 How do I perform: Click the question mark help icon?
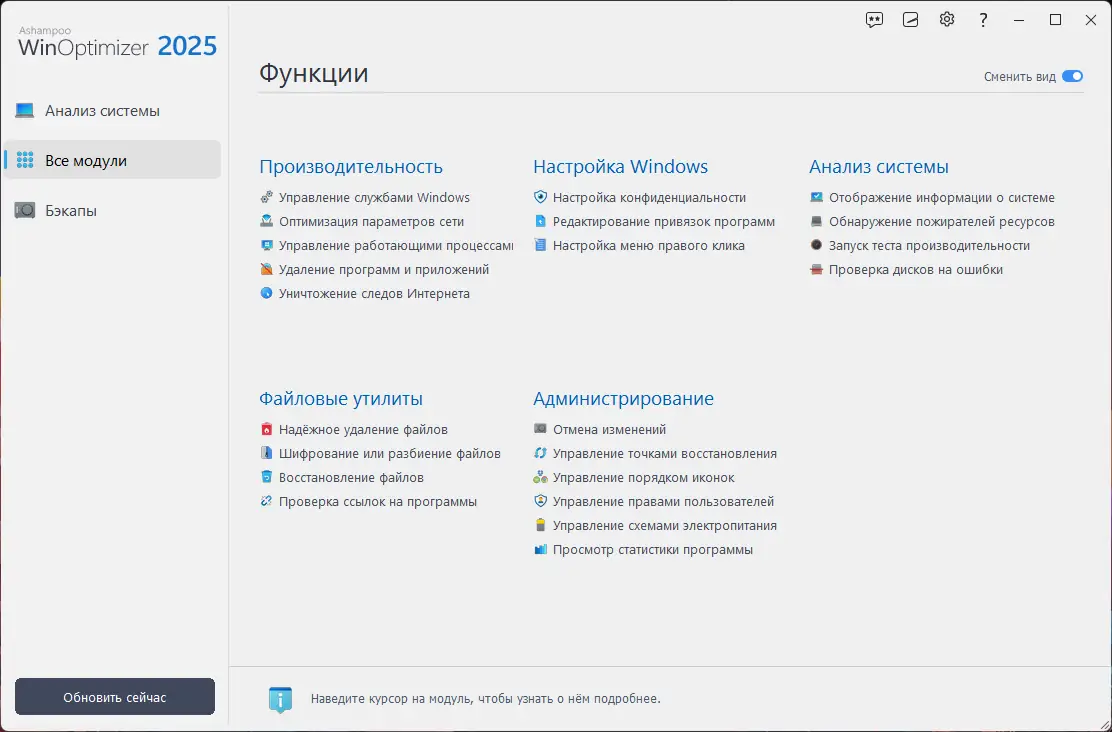pyautogui.click(x=982, y=19)
